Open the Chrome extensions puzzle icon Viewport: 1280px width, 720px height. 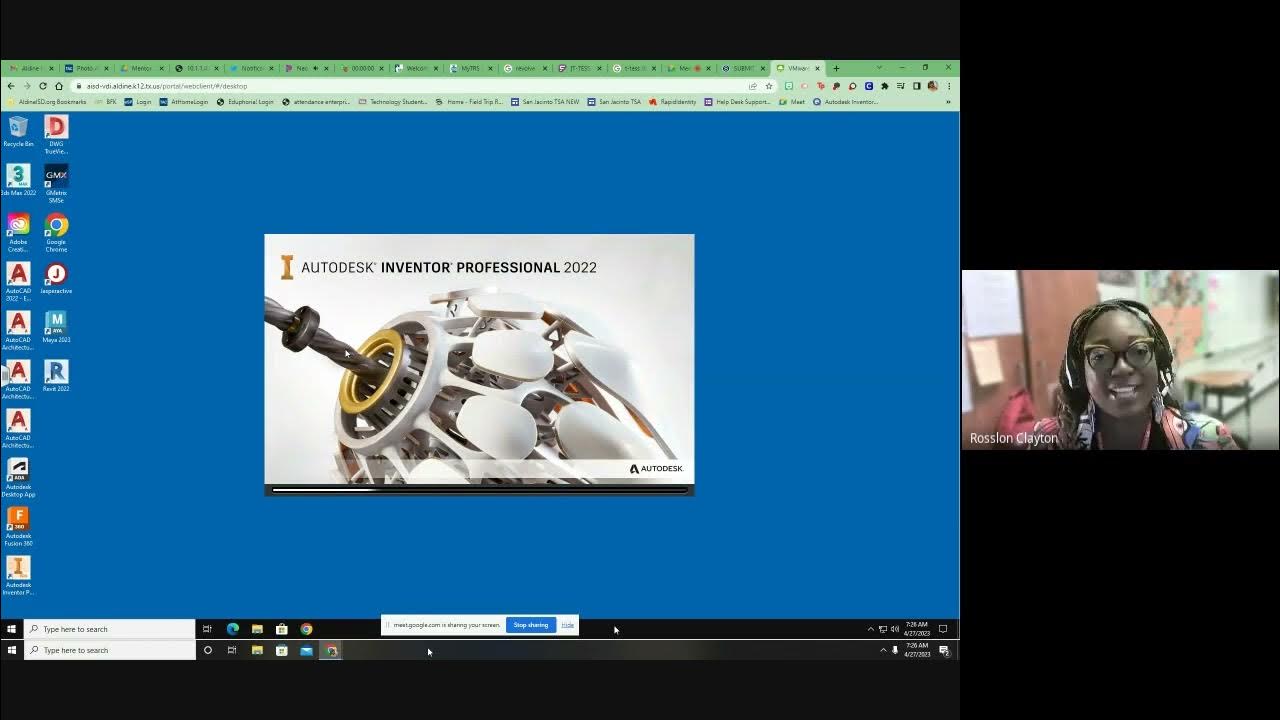point(884,86)
